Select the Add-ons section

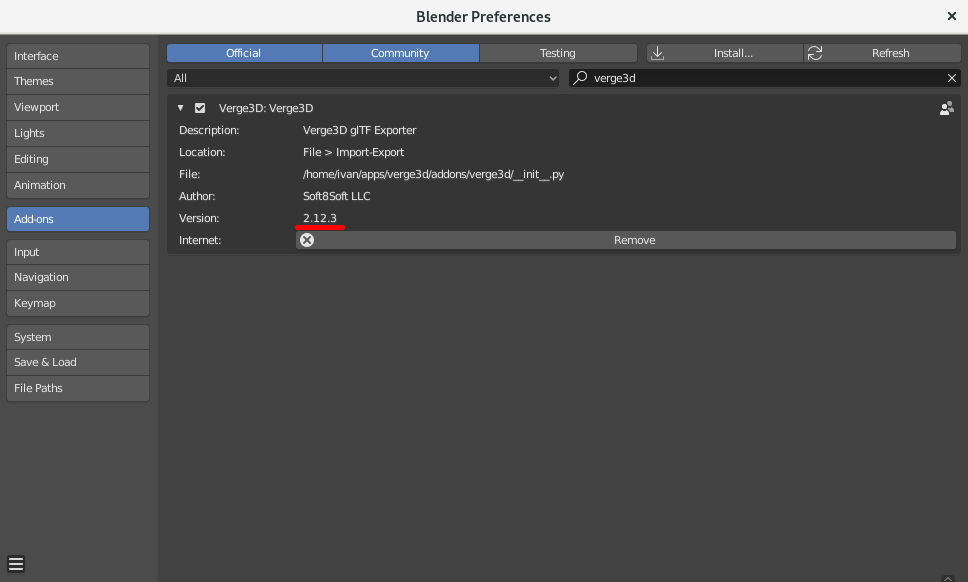click(x=78, y=219)
